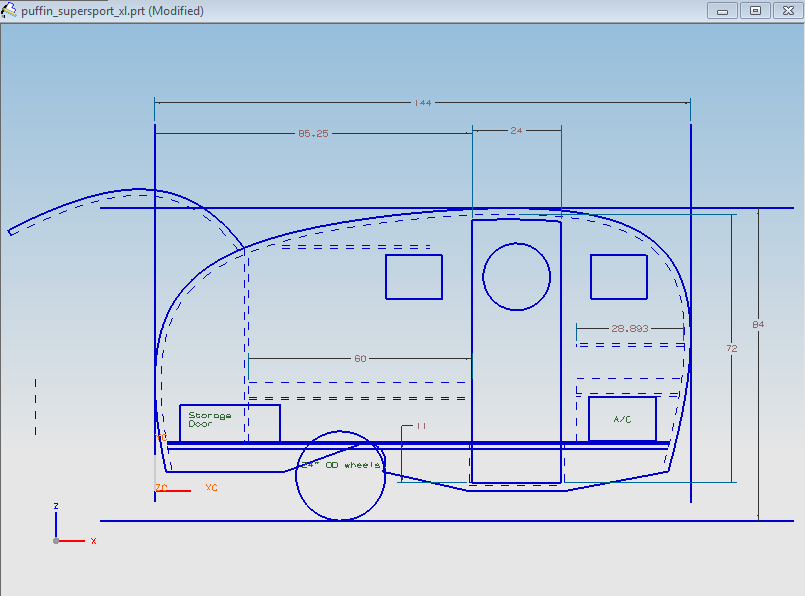Select the 60 dimension value
805x596 pixels.
[360, 358]
